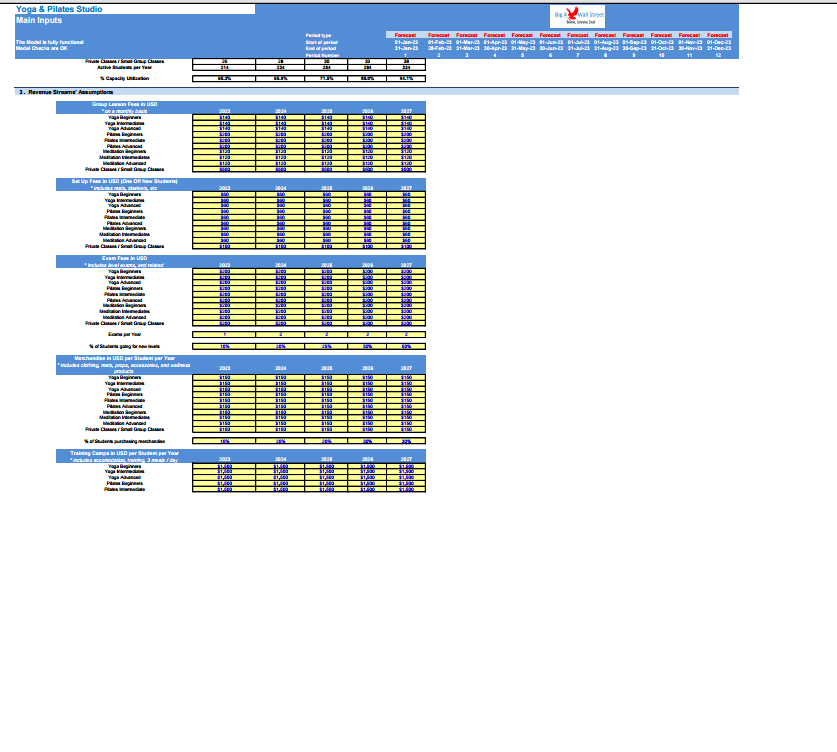Select 2024 '% of Students going for new levels' cell
Image resolution: width=837 pixels, height=752 pixels.
280,346
